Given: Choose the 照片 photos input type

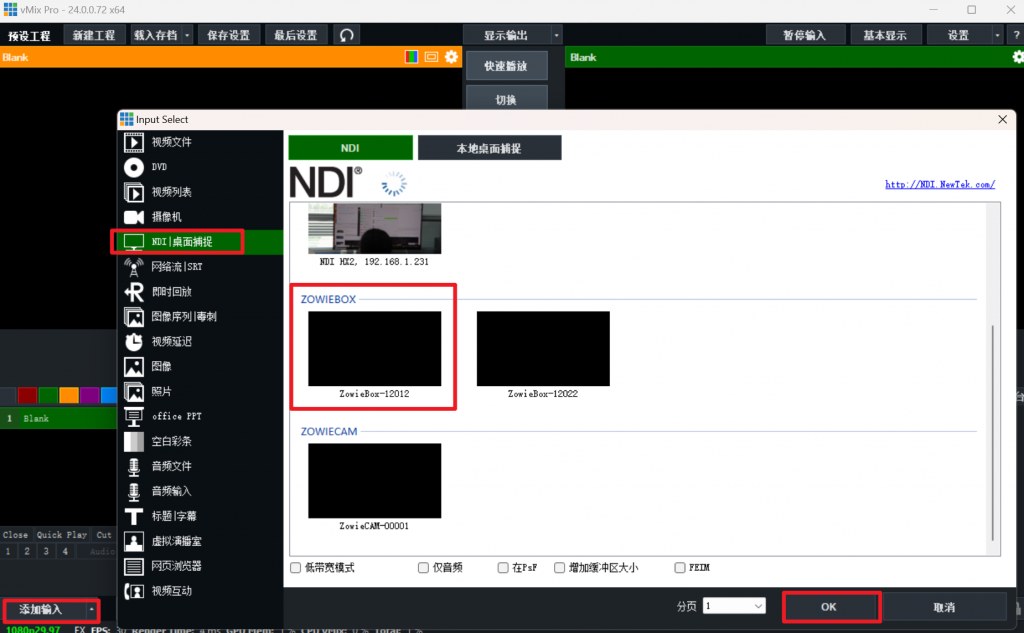Looking at the screenshot, I should (200, 391).
